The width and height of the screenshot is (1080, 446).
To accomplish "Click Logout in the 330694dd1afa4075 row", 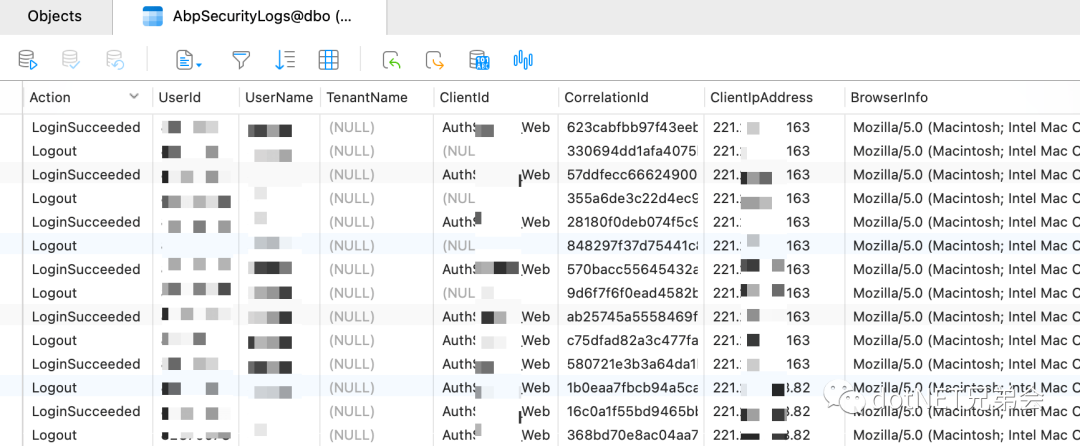I will click(54, 151).
